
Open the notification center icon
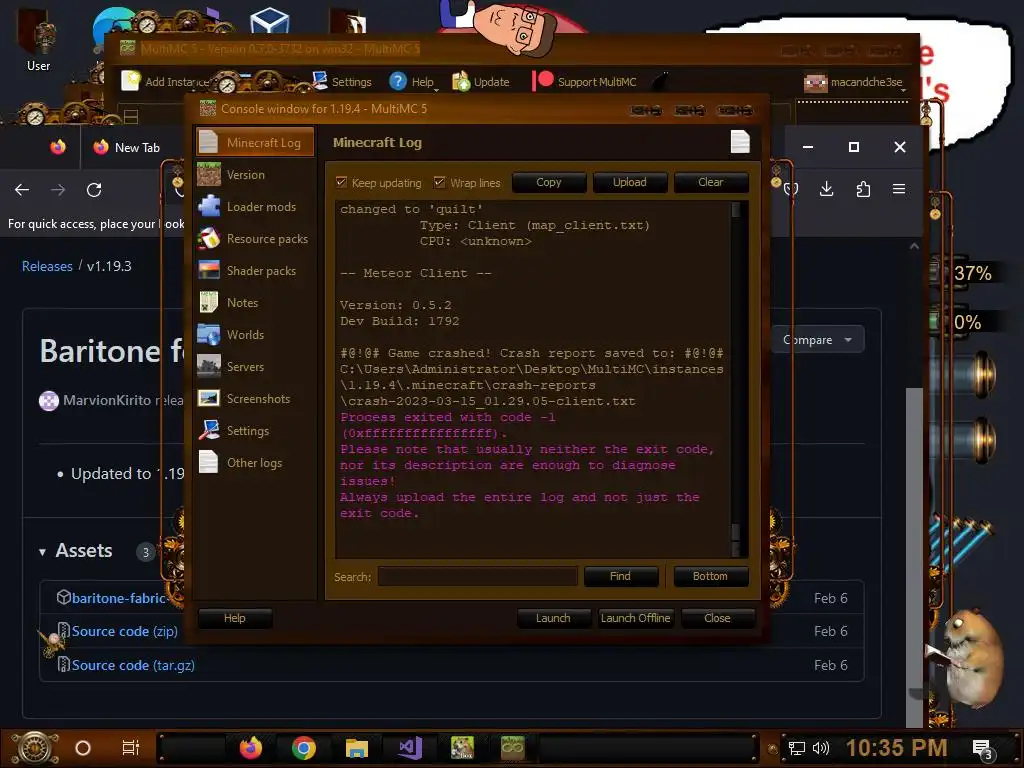[x=983, y=749]
